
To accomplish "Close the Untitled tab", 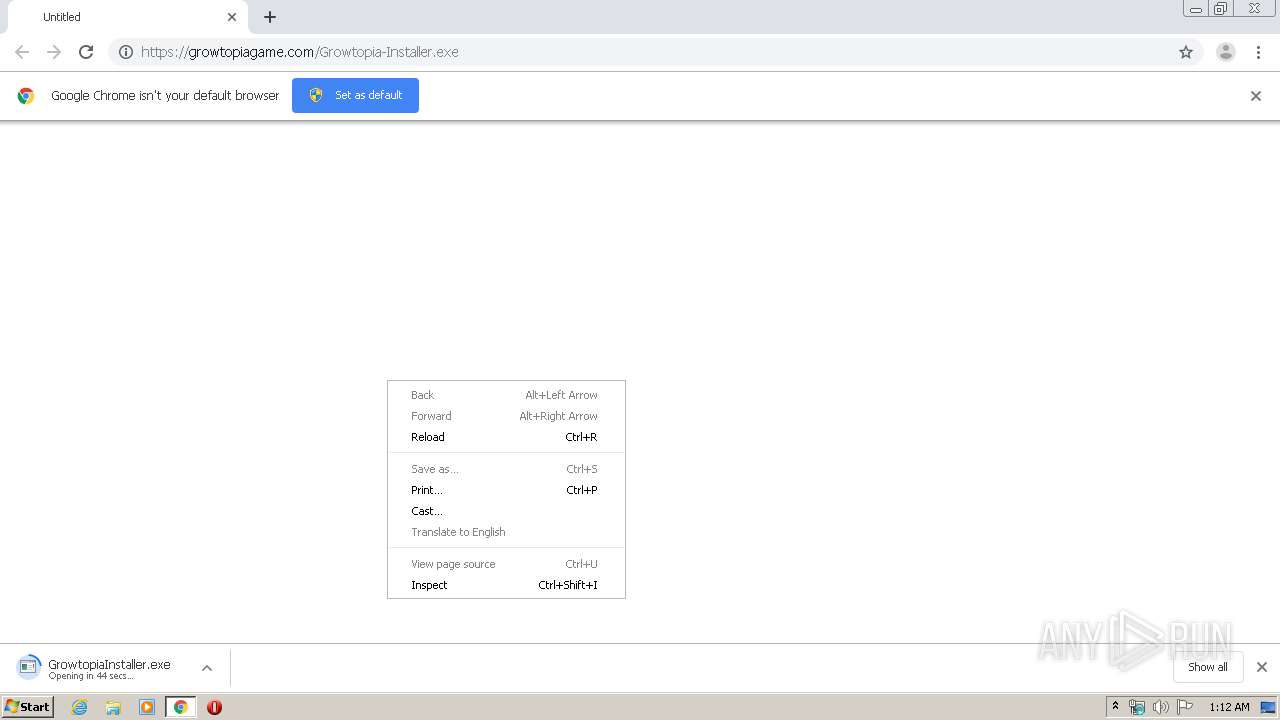I will (x=232, y=17).
